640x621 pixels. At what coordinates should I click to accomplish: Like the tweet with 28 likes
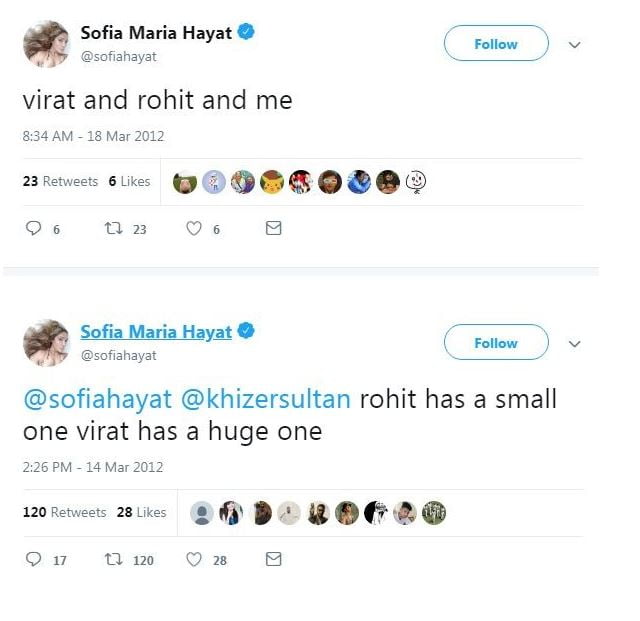click(x=195, y=560)
